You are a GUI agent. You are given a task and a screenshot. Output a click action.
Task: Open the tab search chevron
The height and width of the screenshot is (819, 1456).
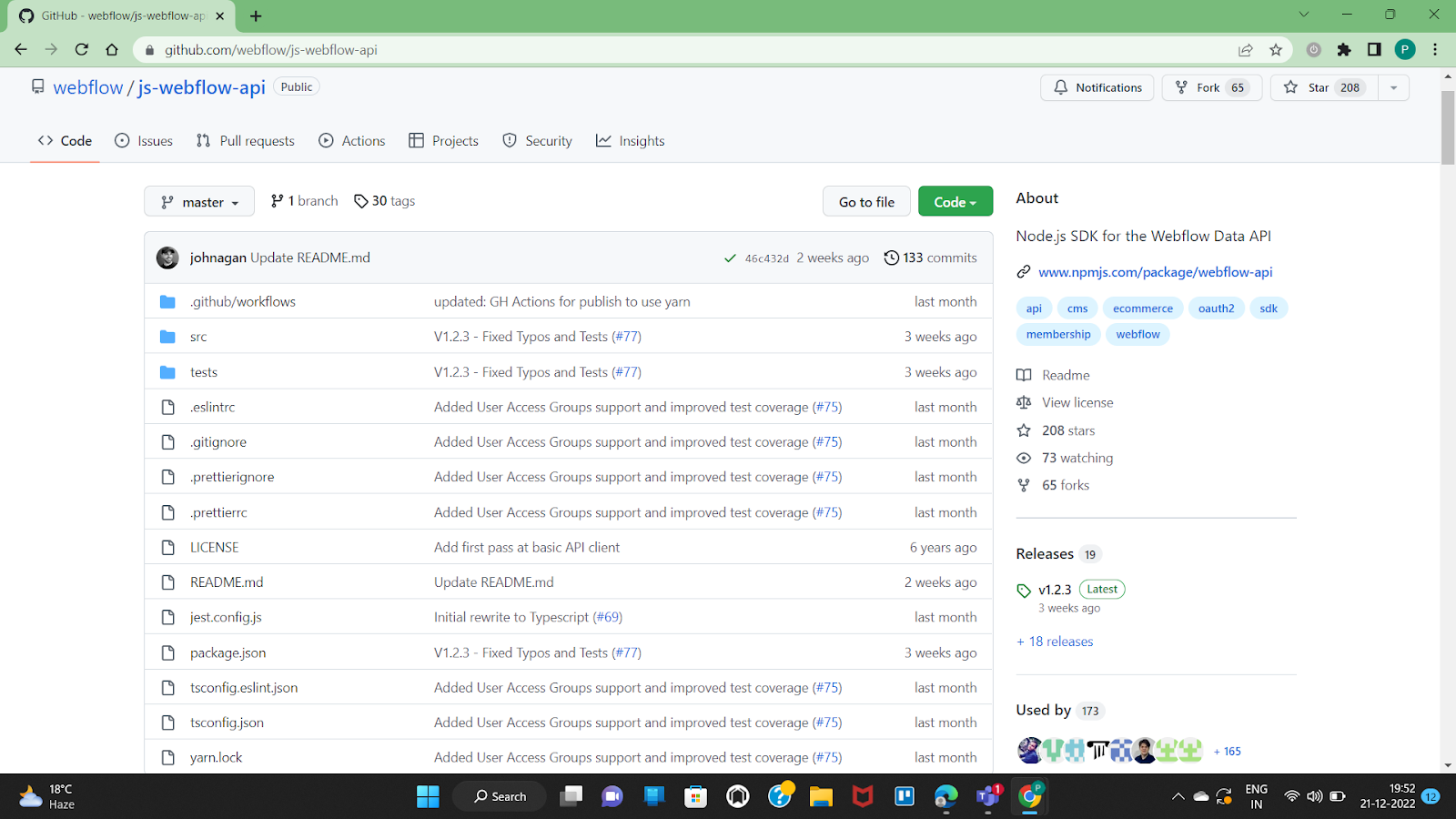coord(1303,15)
